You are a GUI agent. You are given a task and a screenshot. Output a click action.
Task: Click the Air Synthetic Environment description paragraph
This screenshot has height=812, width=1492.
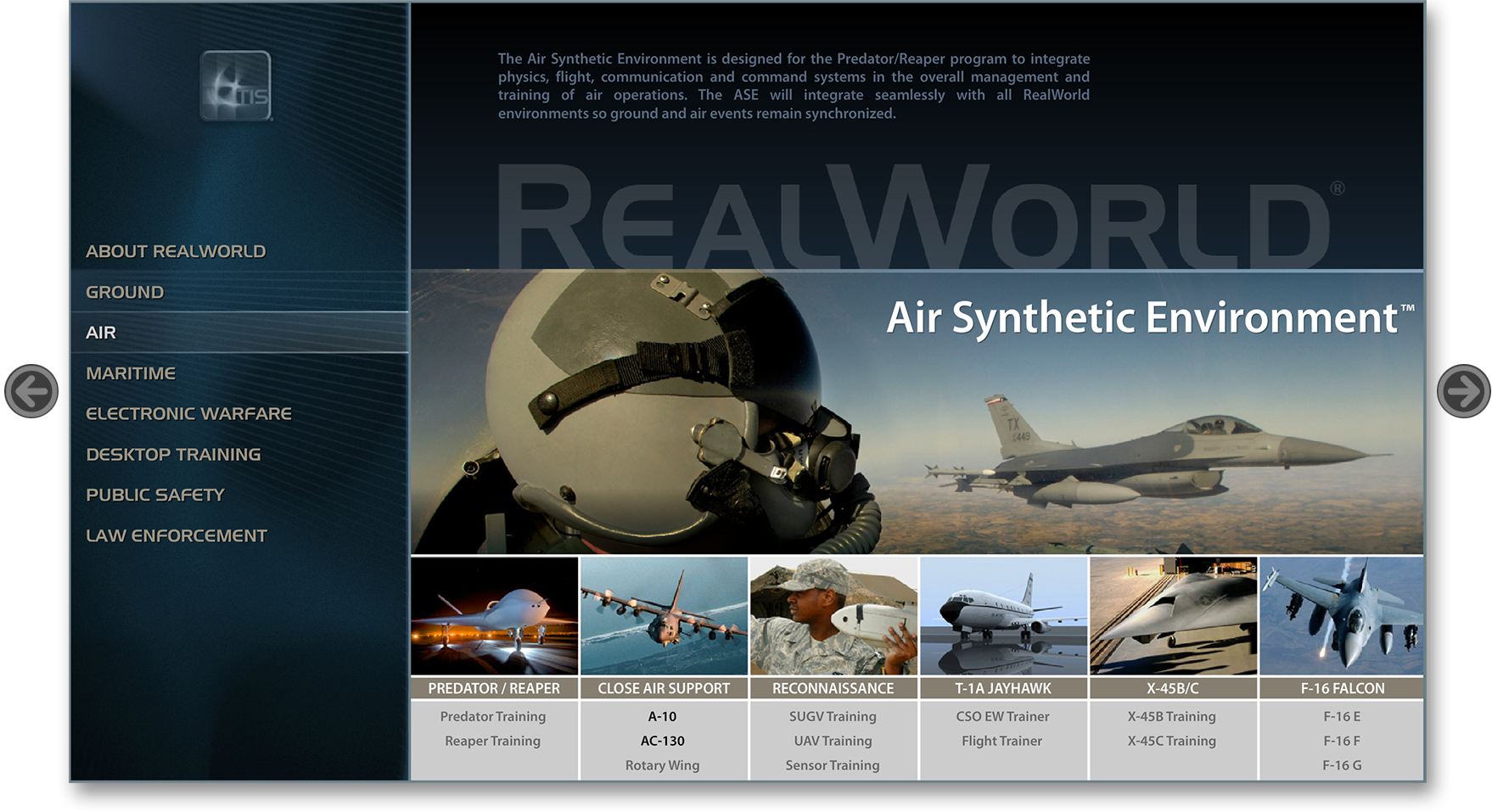794,86
